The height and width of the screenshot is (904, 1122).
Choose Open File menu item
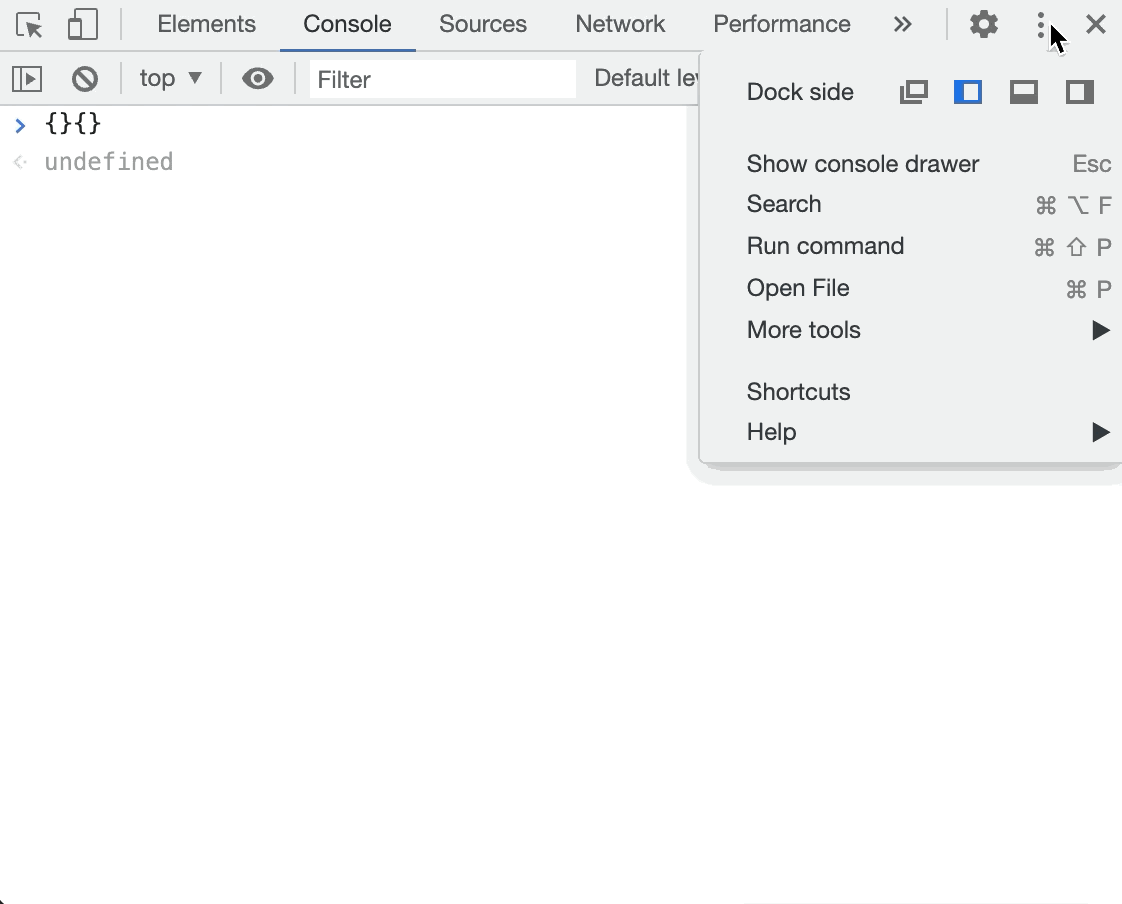[x=910, y=288]
